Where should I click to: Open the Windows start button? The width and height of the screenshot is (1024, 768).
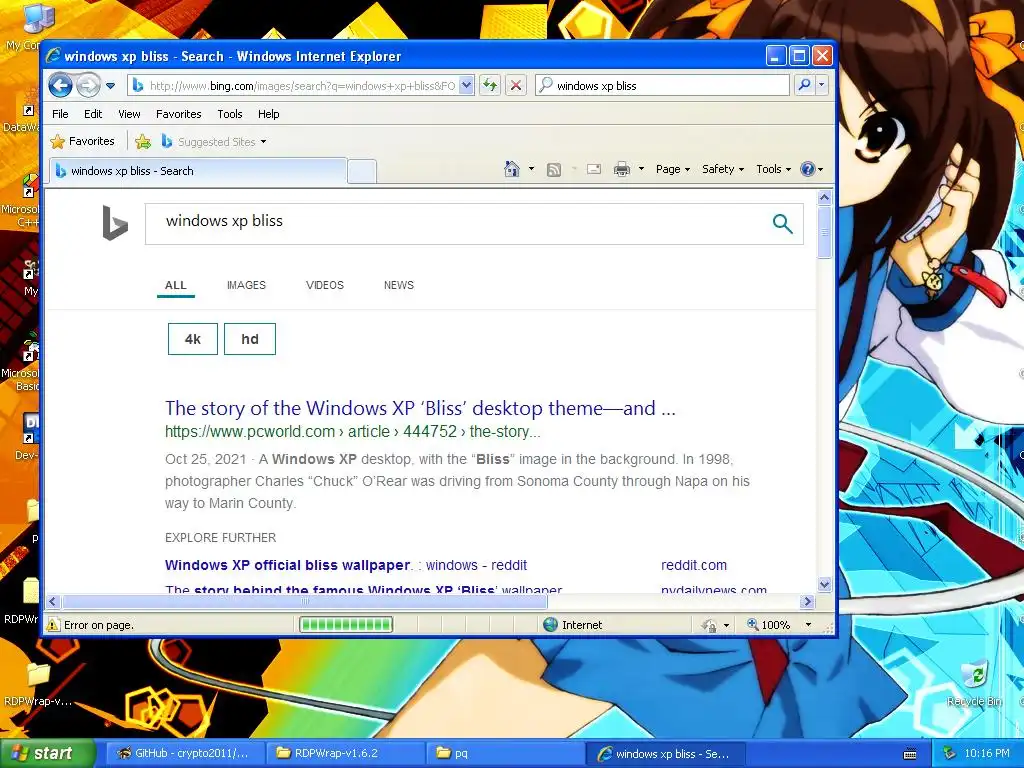pos(47,753)
